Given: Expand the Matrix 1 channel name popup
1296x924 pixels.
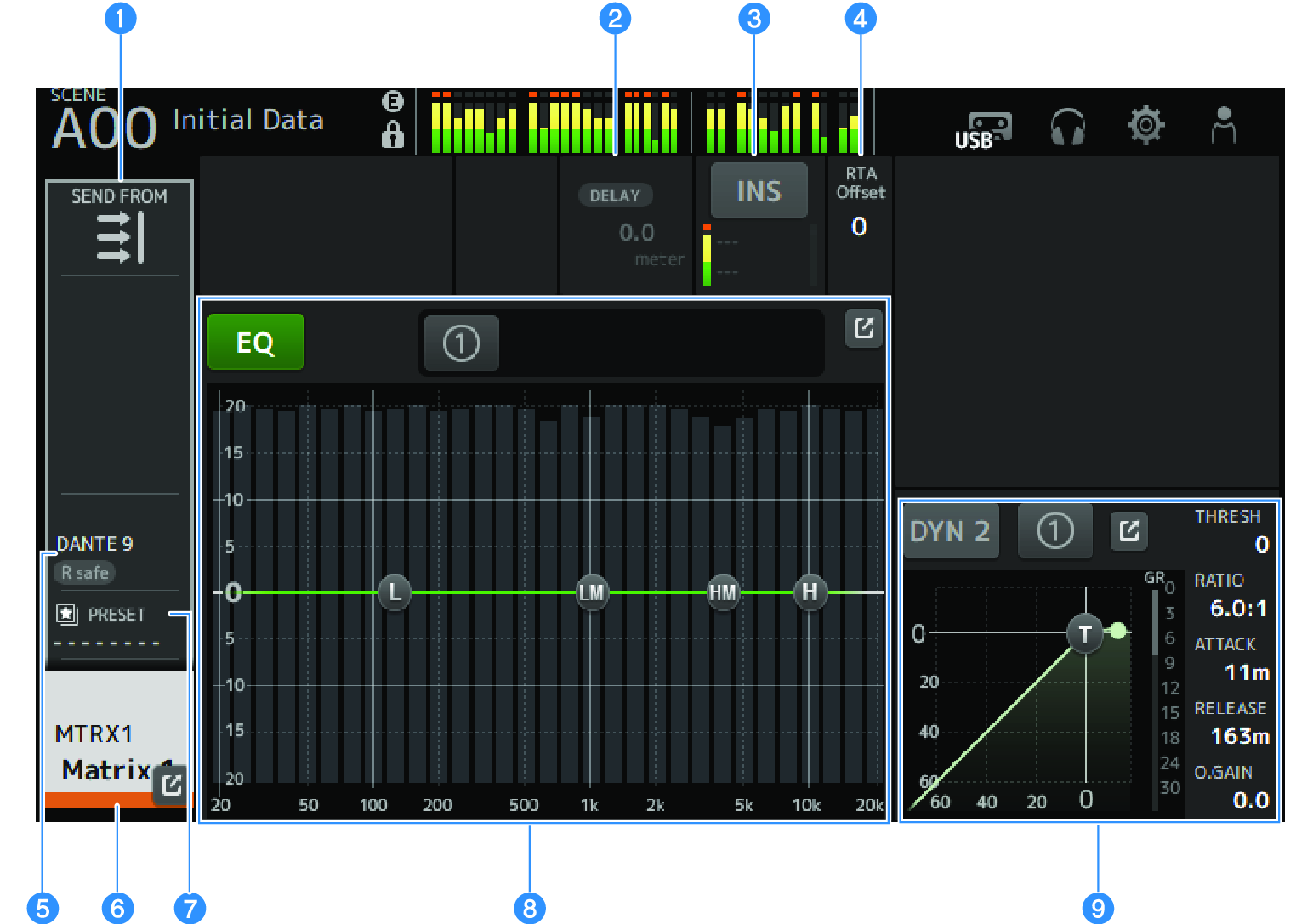Looking at the screenshot, I should [171, 785].
